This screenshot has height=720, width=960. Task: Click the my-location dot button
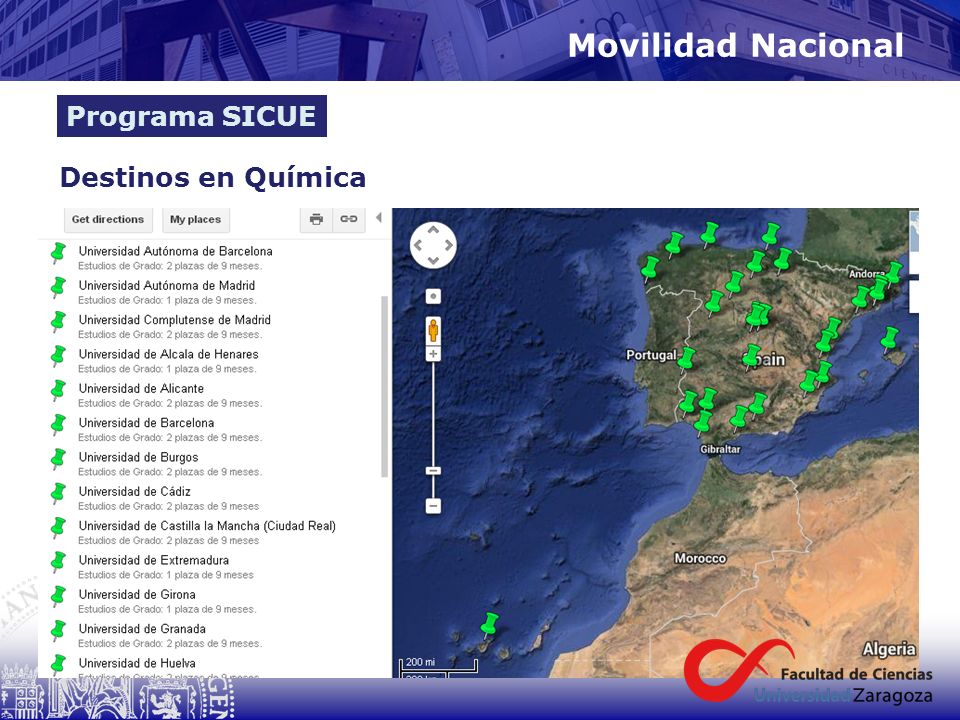pyautogui.click(x=433, y=297)
